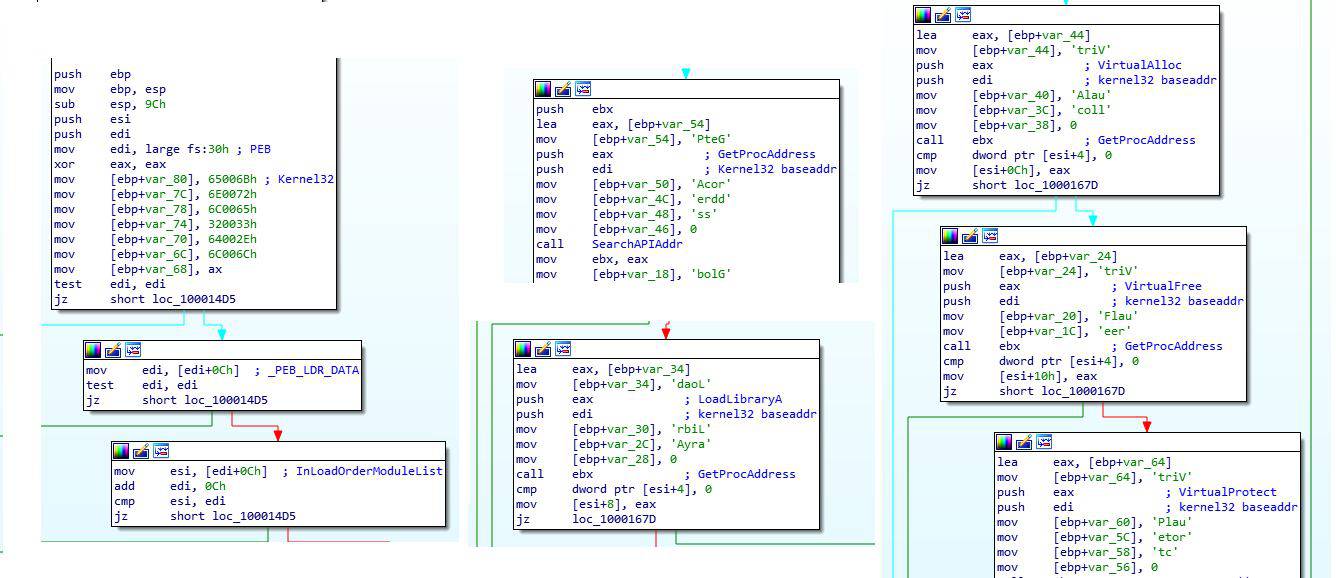Click the group-nodes icon on the VirtualAlloc block
1336x578 pixels.
click(963, 15)
